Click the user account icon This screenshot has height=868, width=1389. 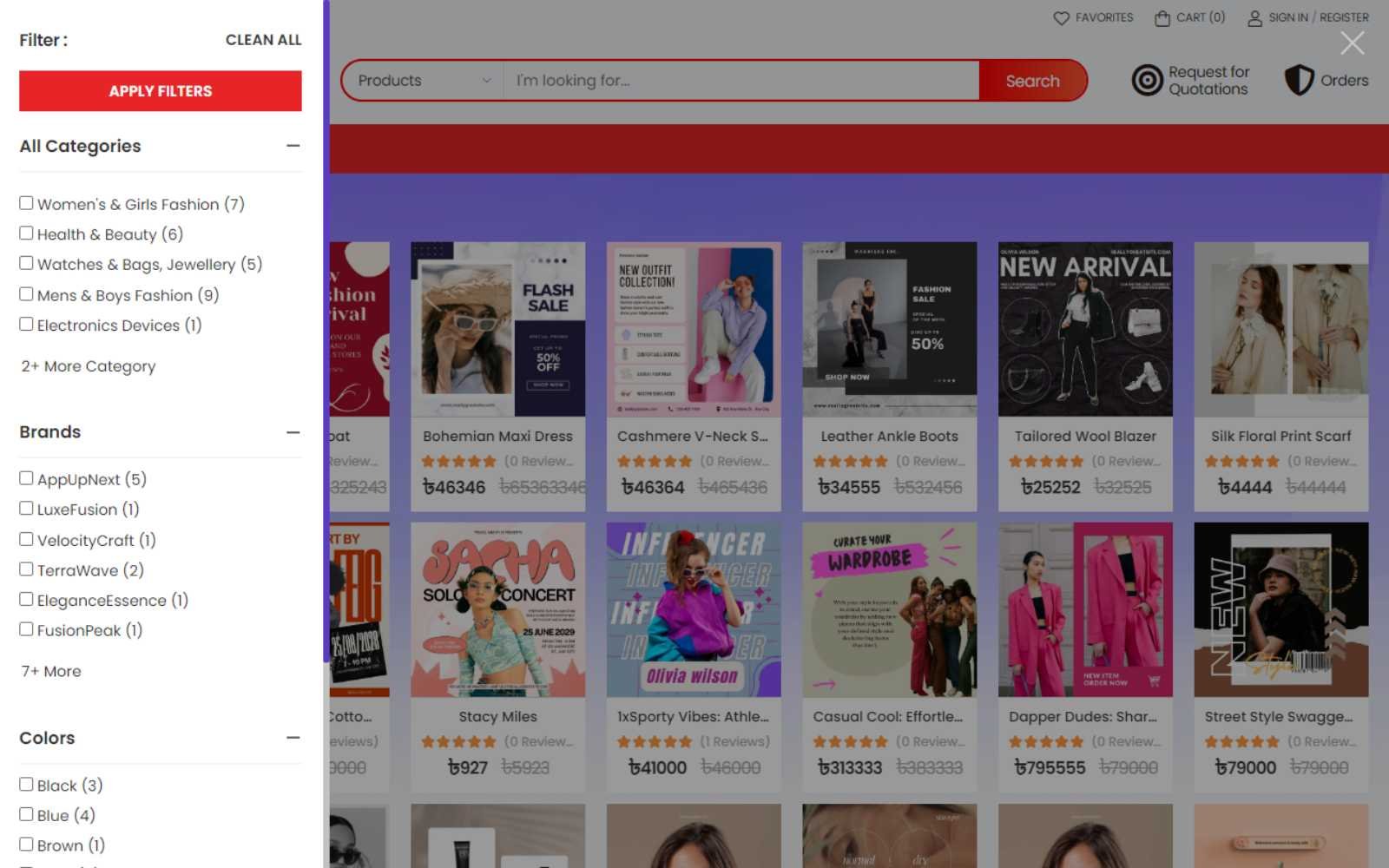[1254, 18]
